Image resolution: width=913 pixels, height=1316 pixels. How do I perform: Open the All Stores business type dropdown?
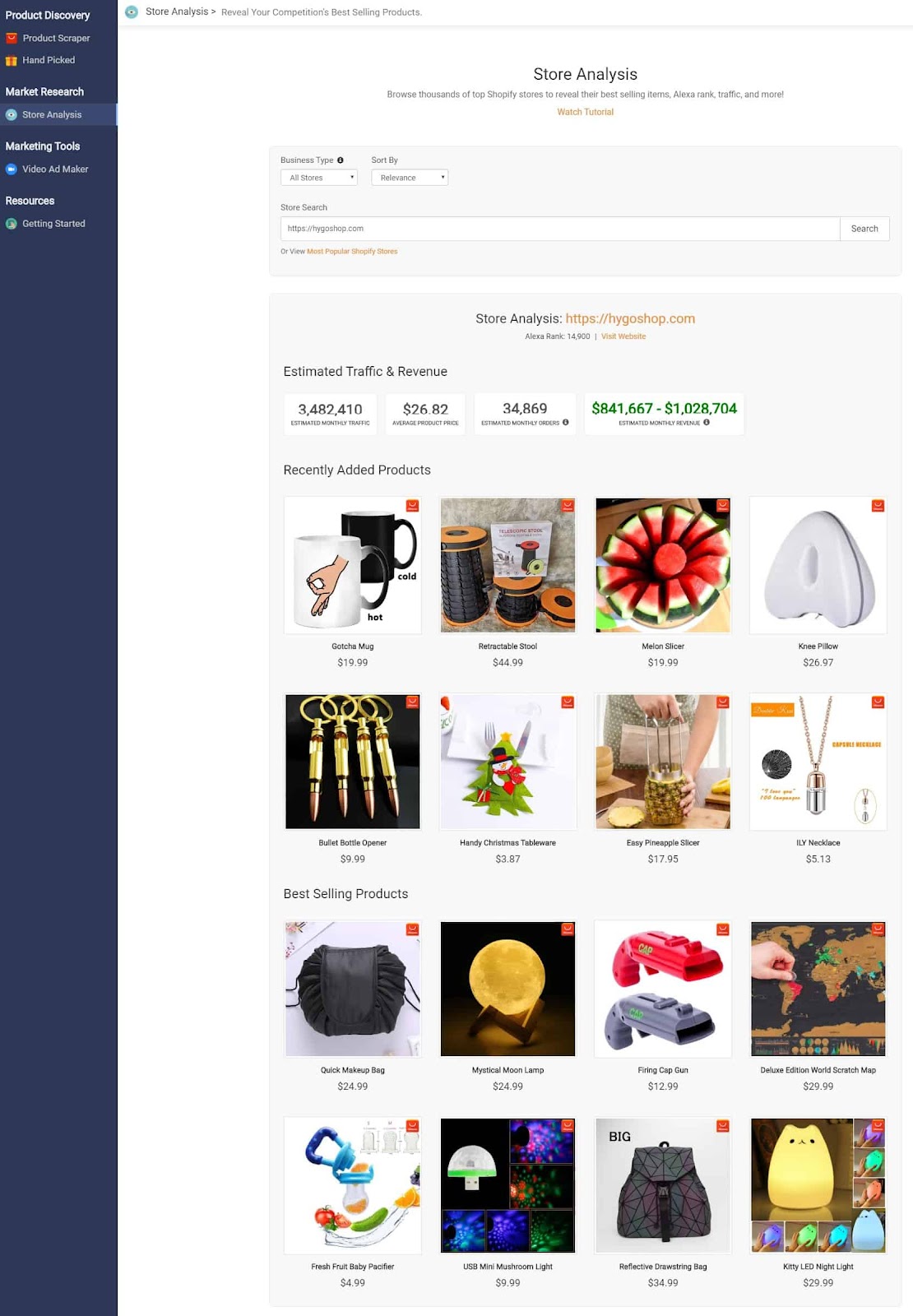319,178
